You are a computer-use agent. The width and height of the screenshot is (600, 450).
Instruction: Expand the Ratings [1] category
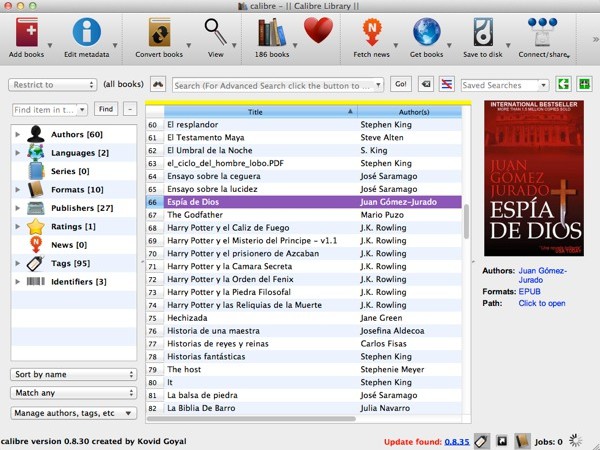click(18, 226)
